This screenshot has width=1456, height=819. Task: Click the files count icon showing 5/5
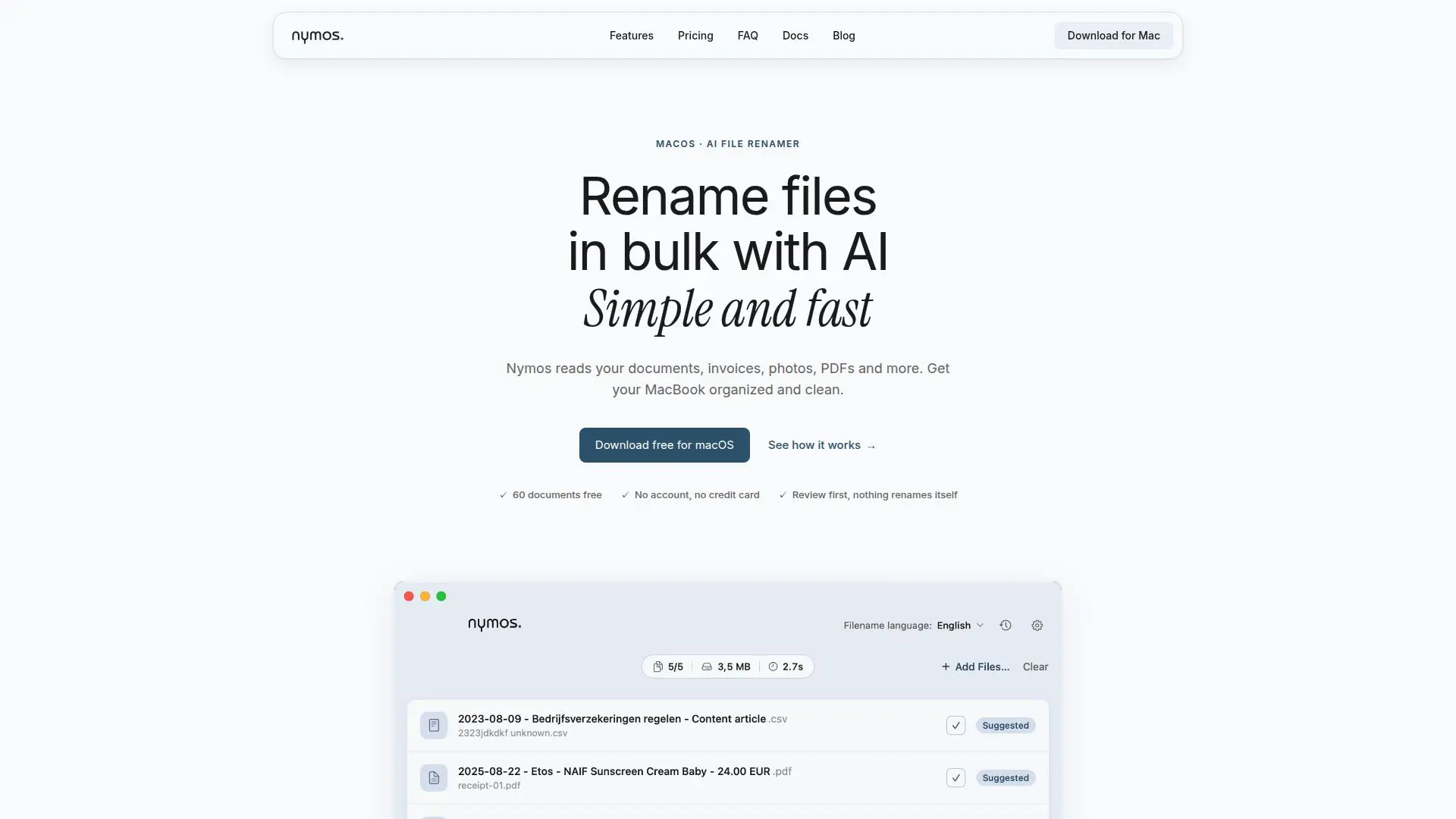657,667
